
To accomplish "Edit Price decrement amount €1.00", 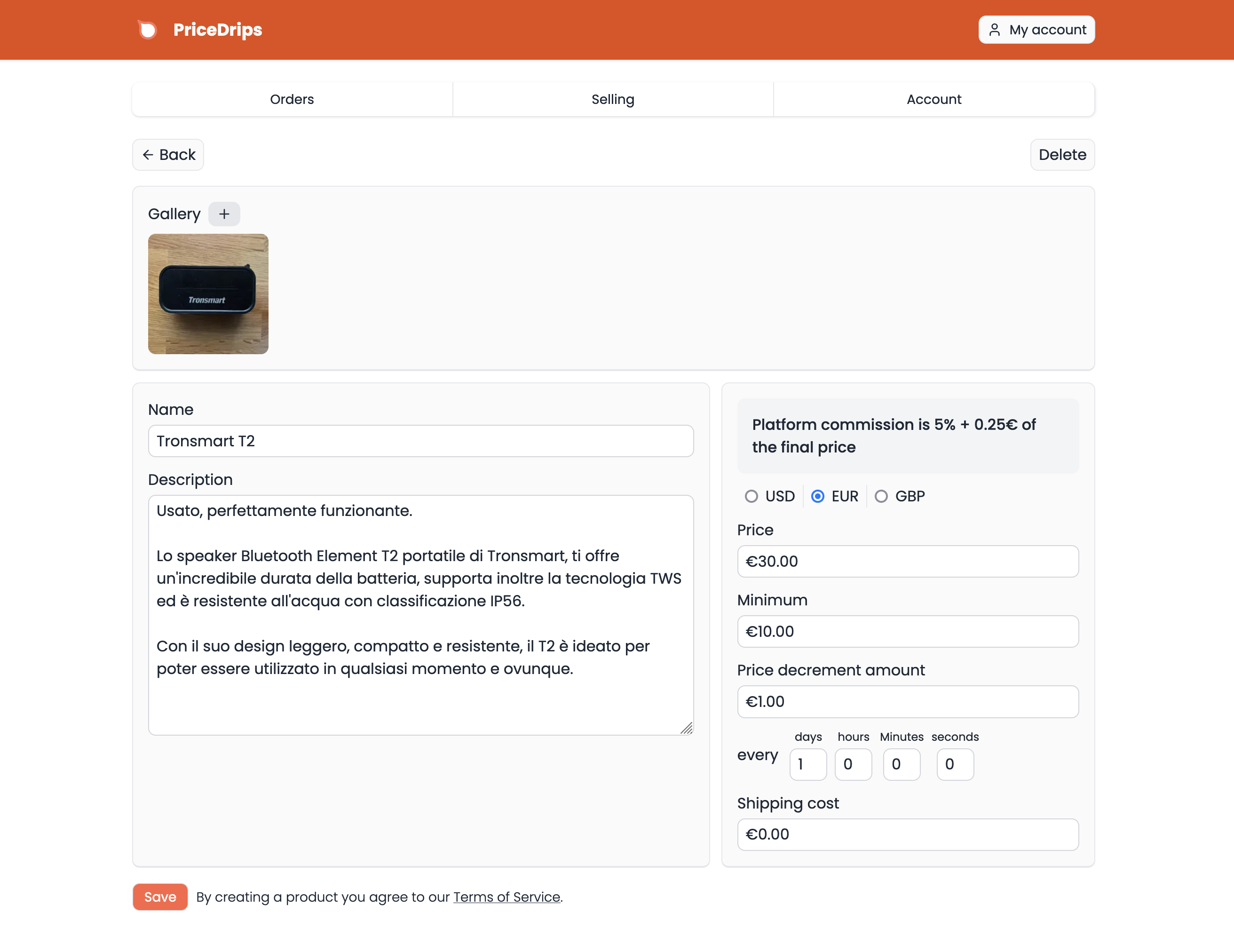I will (908, 702).
